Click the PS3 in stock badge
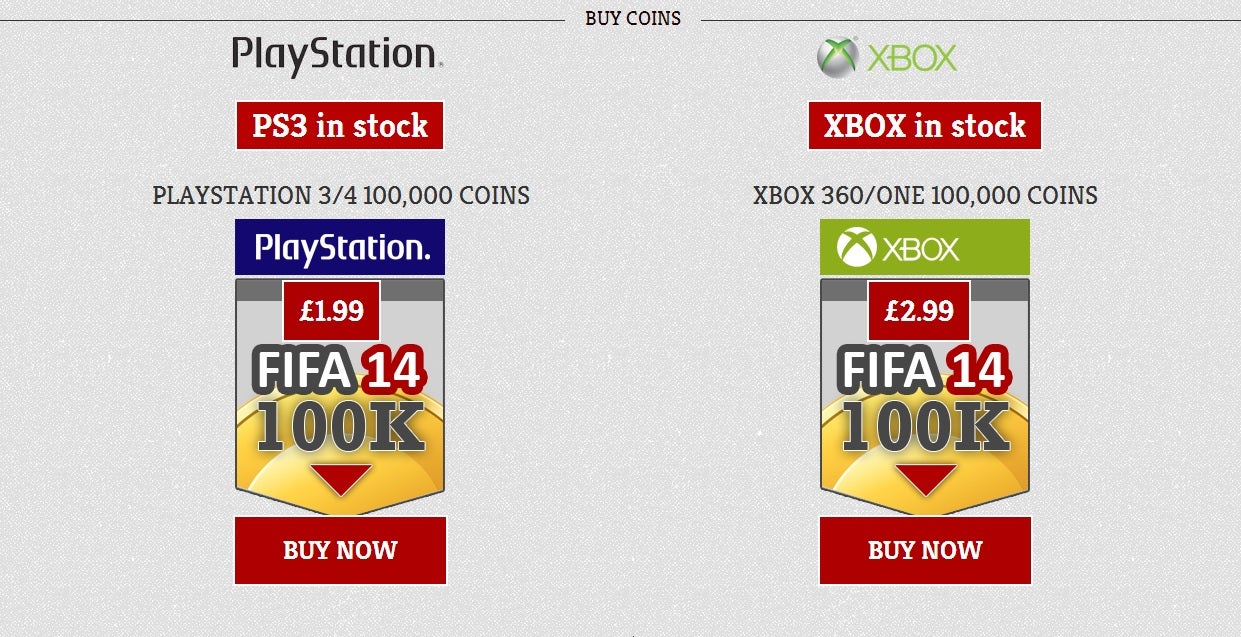Image resolution: width=1241 pixels, height=637 pixels. click(340, 126)
